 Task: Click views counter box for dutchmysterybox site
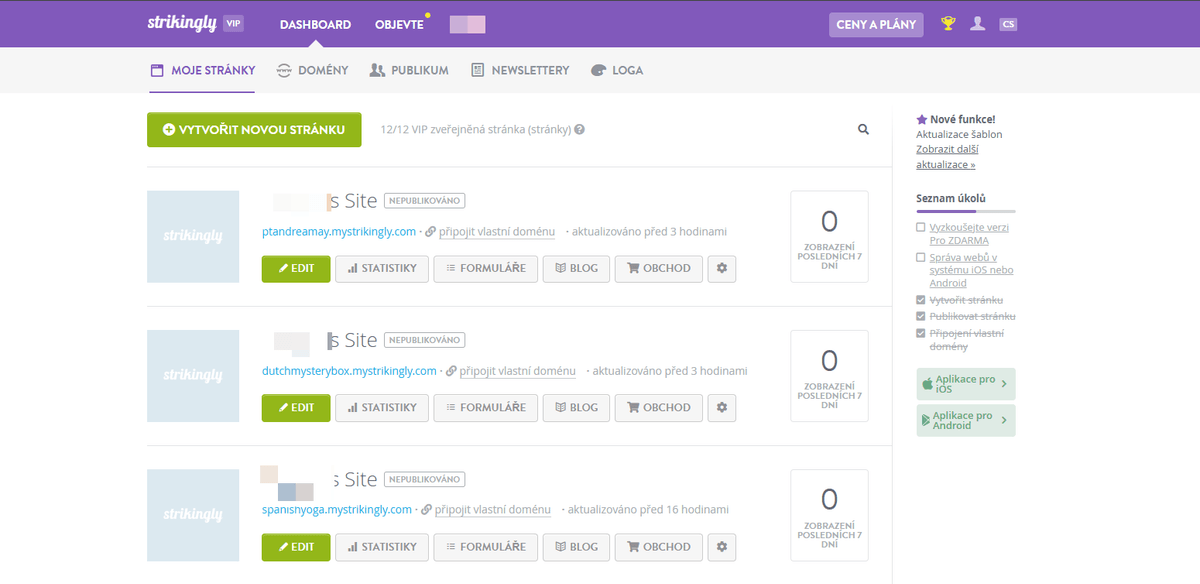click(x=829, y=376)
